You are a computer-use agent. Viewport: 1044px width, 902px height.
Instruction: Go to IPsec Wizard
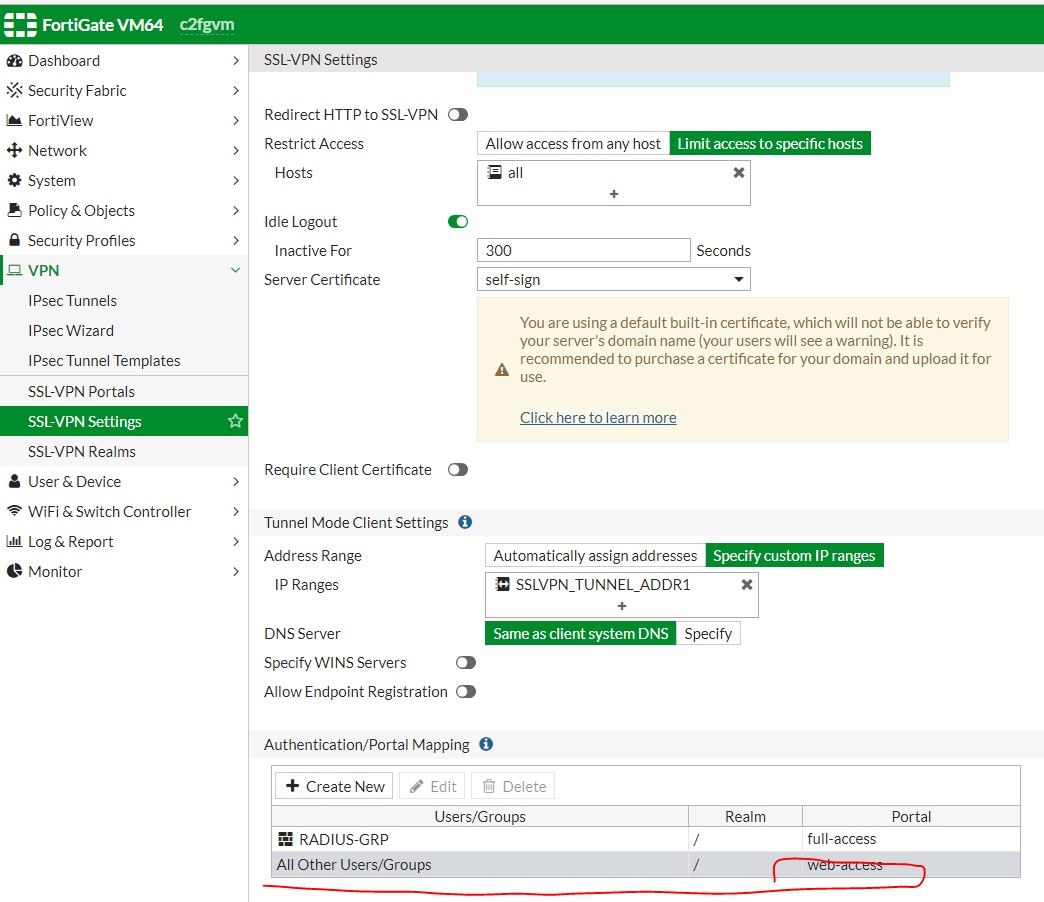click(71, 331)
